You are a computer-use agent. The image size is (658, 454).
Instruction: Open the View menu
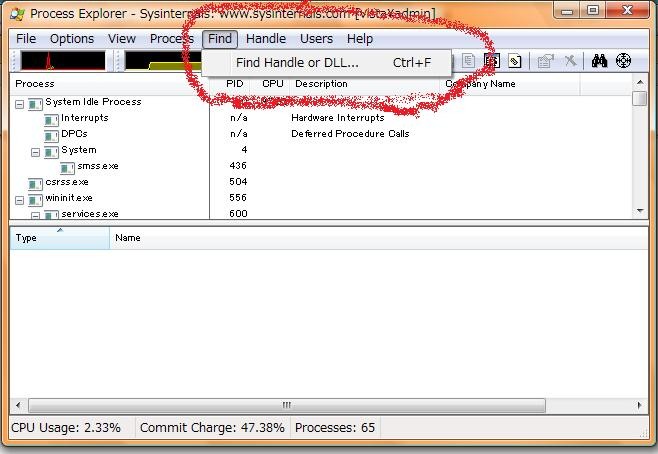pyautogui.click(x=122, y=39)
